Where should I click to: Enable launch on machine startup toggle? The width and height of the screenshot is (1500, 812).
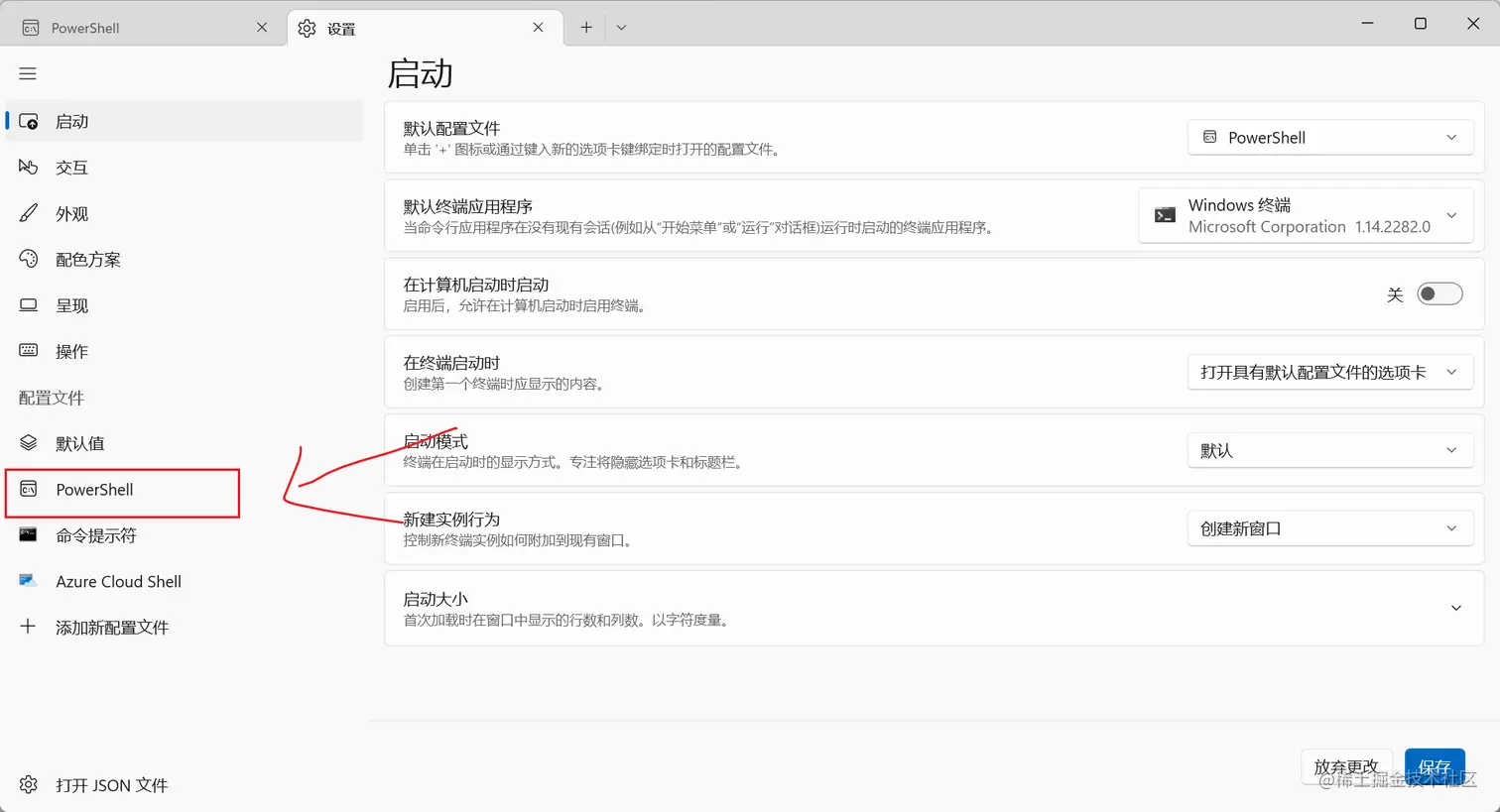1439,293
